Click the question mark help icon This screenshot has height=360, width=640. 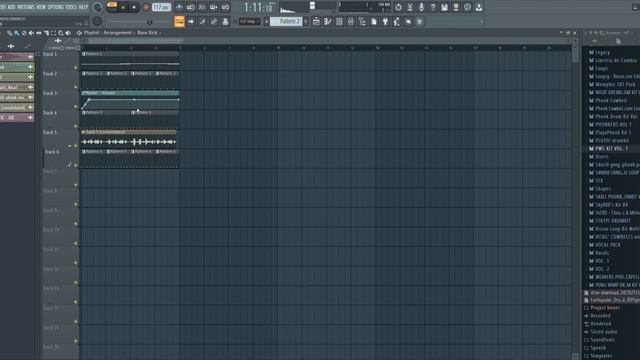(x=433, y=7)
